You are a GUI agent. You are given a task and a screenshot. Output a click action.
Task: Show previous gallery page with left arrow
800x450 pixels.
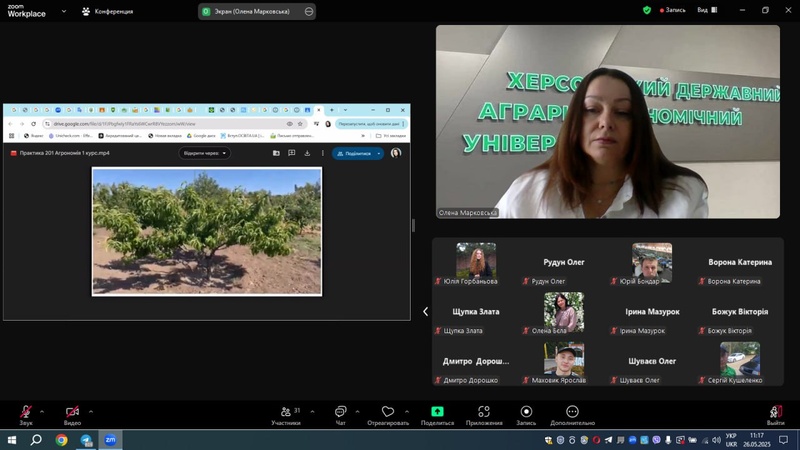pyautogui.click(x=425, y=312)
